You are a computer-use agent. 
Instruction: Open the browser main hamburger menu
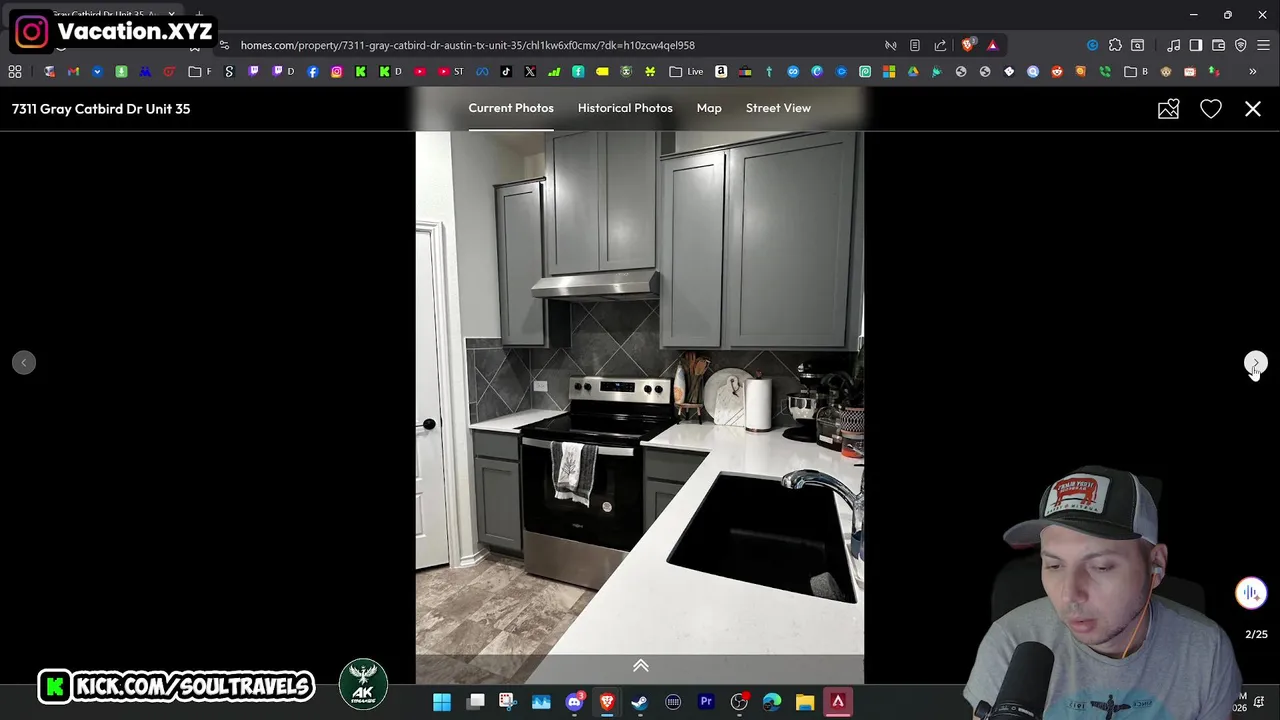point(1264,45)
